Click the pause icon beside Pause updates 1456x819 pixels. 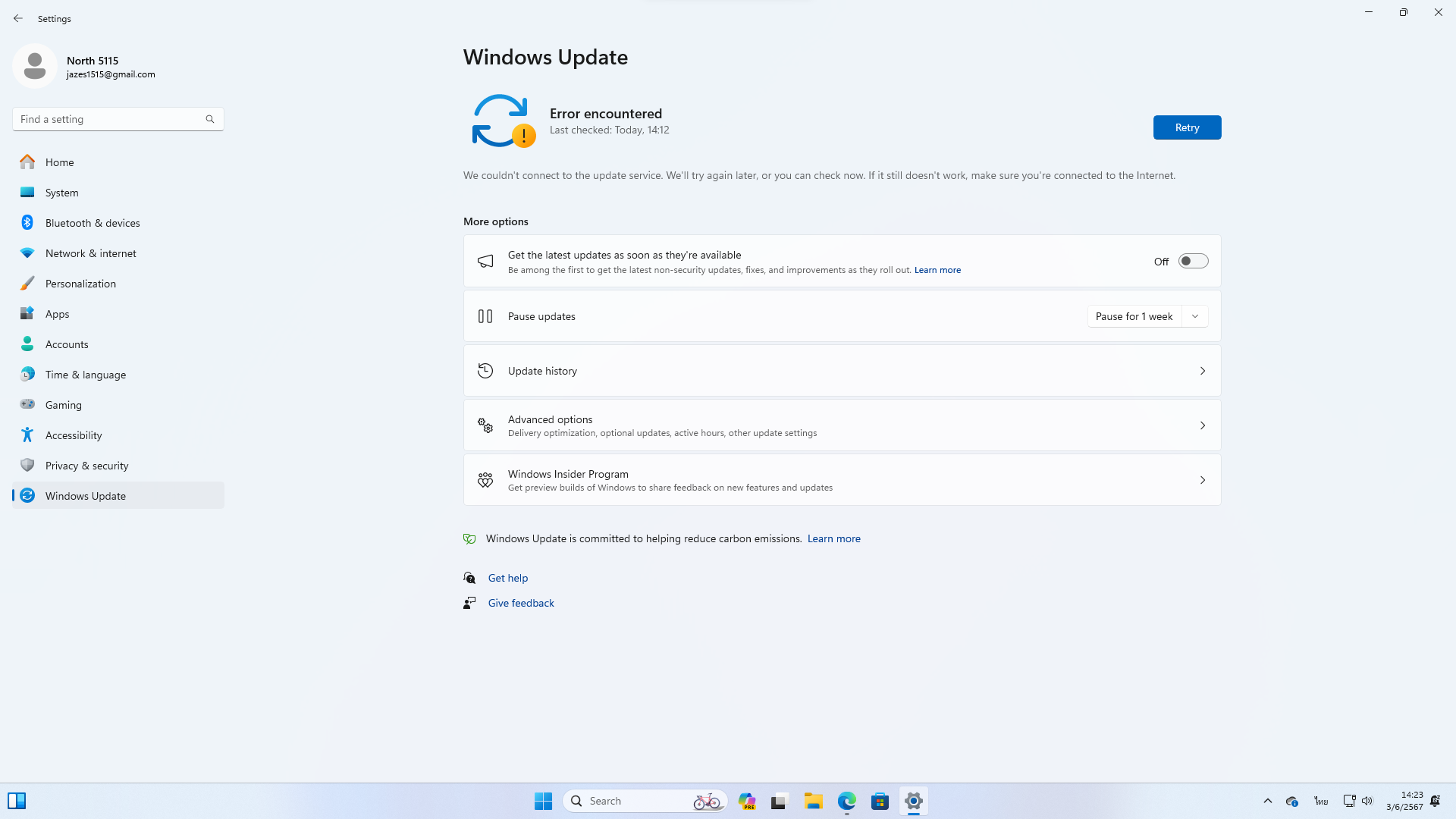(x=485, y=316)
